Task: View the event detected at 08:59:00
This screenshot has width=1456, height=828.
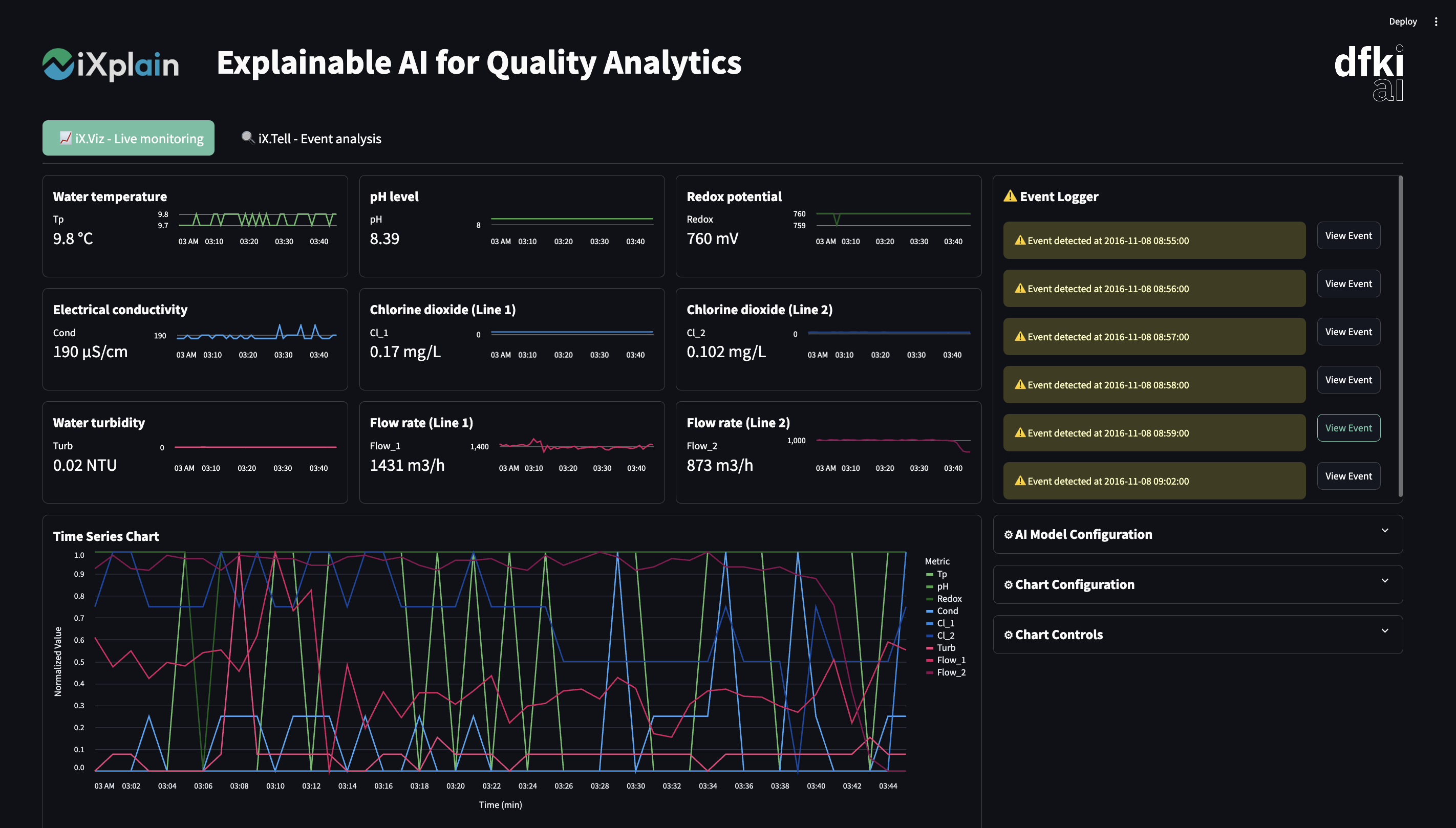Action: click(x=1348, y=428)
